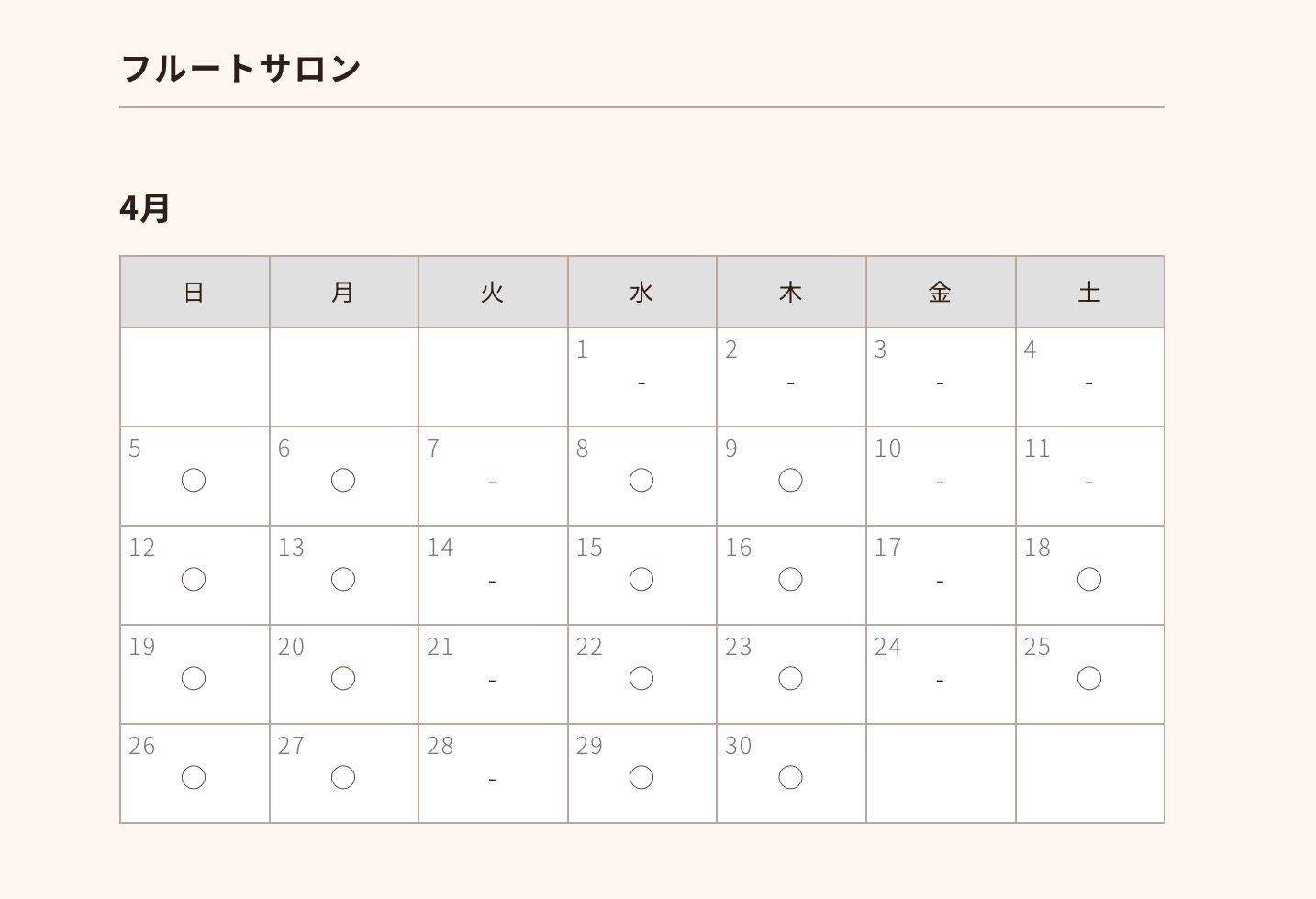Click the 4月 month title
The height and width of the screenshot is (899, 1316).
(145, 208)
